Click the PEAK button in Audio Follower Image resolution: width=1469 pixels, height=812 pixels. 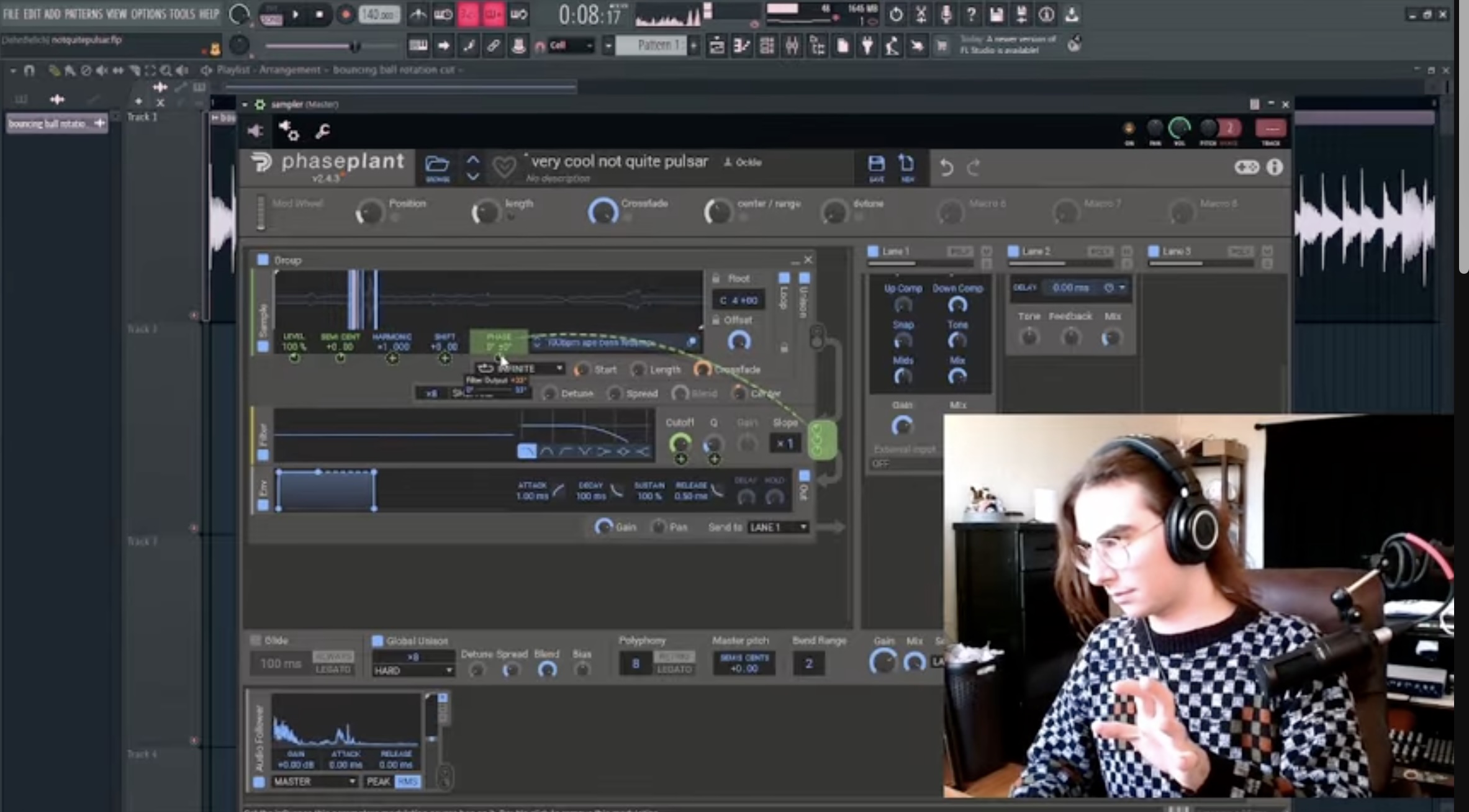tap(377, 782)
